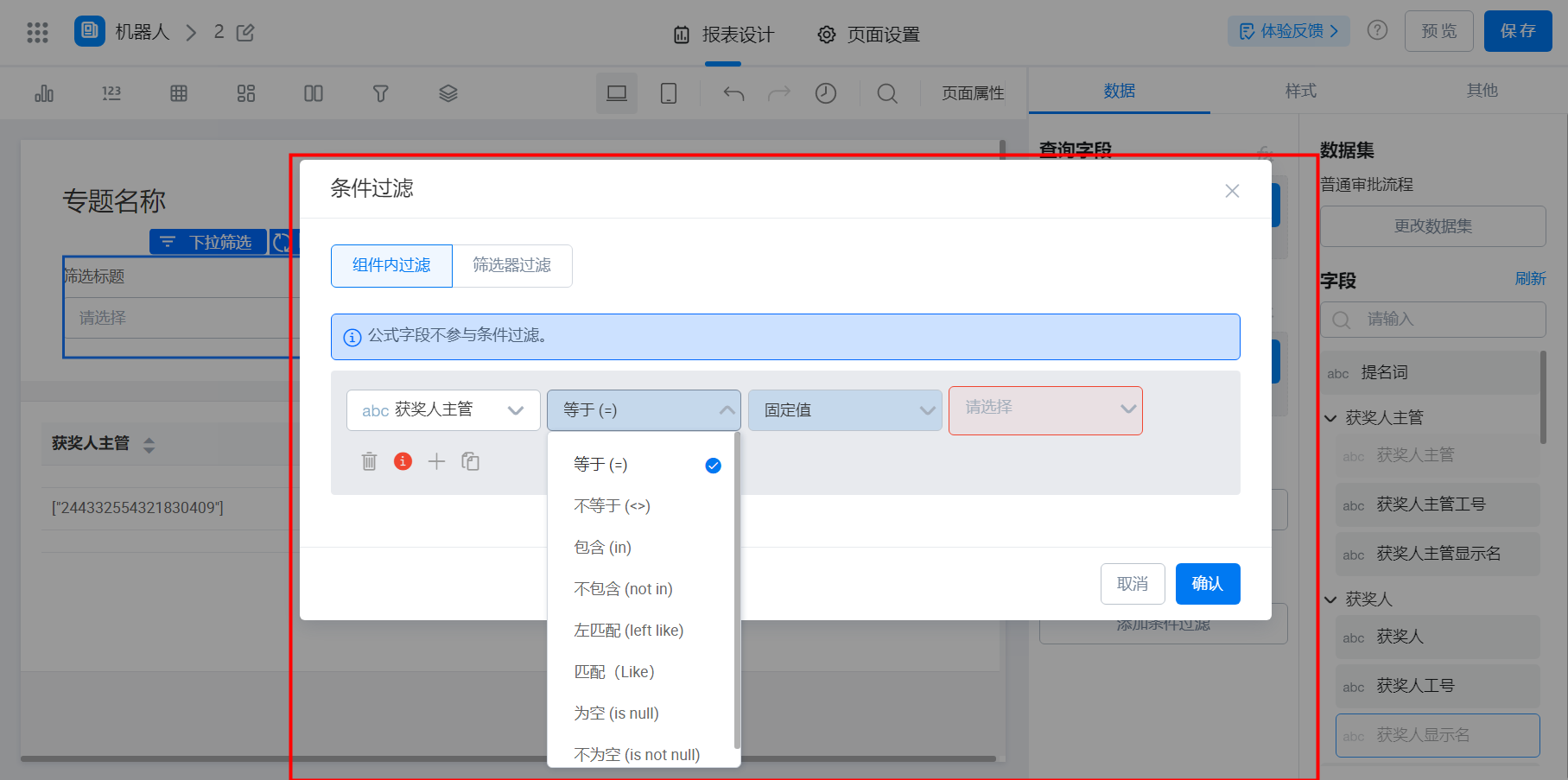The image size is (1568, 780).
Task: Switch to 筛选器过滤 tab
Action: tap(511, 265)
